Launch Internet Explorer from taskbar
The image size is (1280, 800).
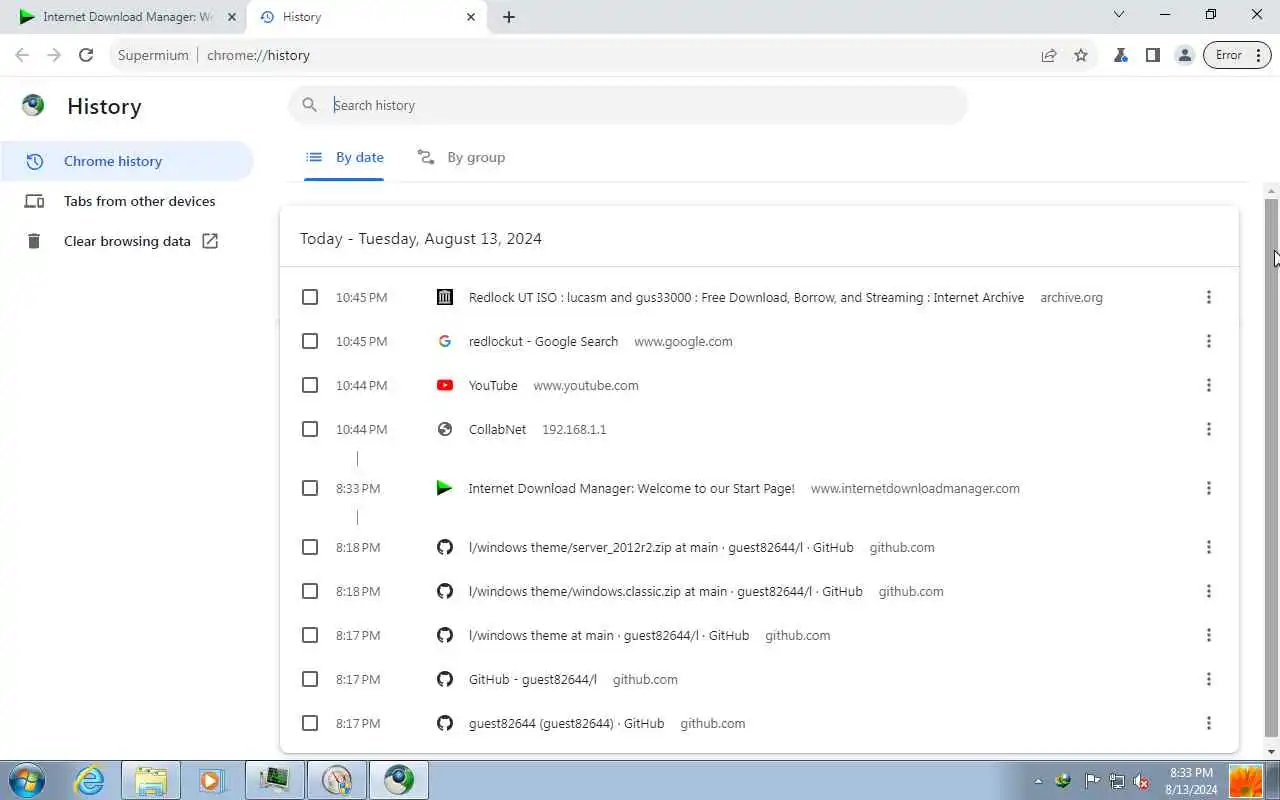(x=90, y=780)
